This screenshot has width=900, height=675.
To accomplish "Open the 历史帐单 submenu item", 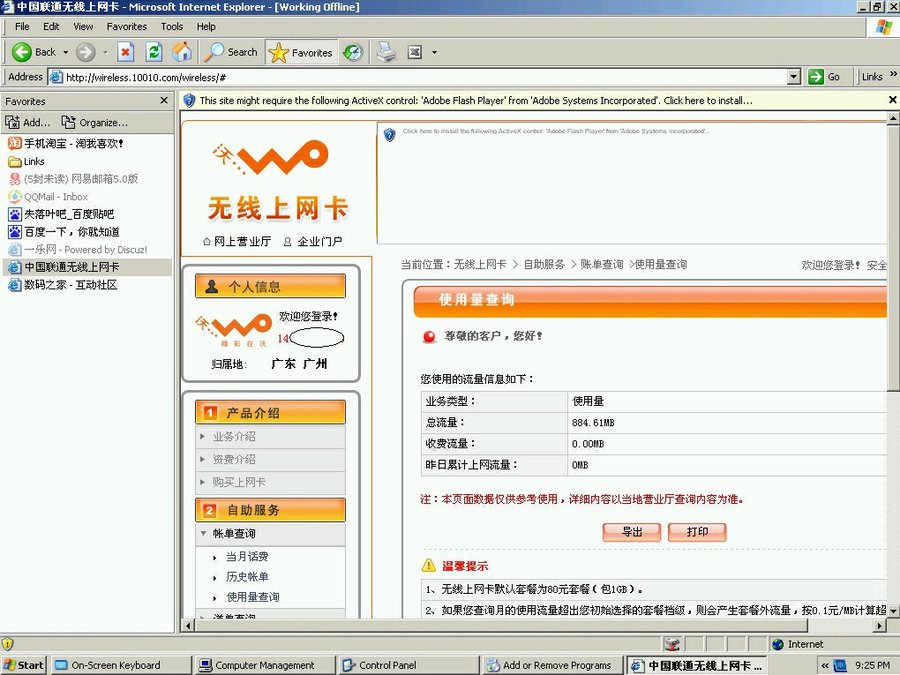I will pyautogui.click(x=247, y=577).
